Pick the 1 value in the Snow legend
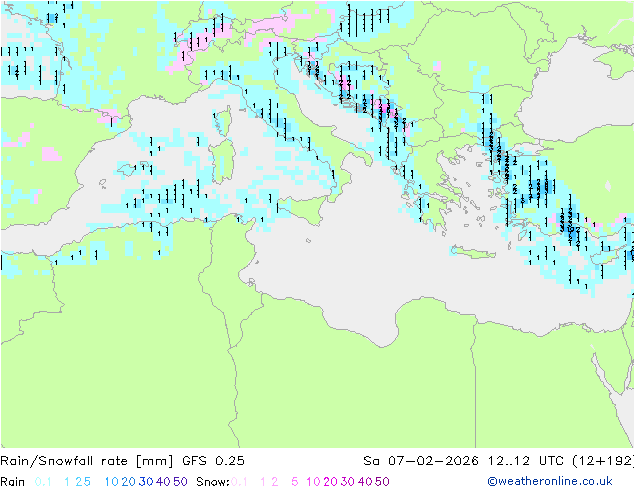 (263, 482)
